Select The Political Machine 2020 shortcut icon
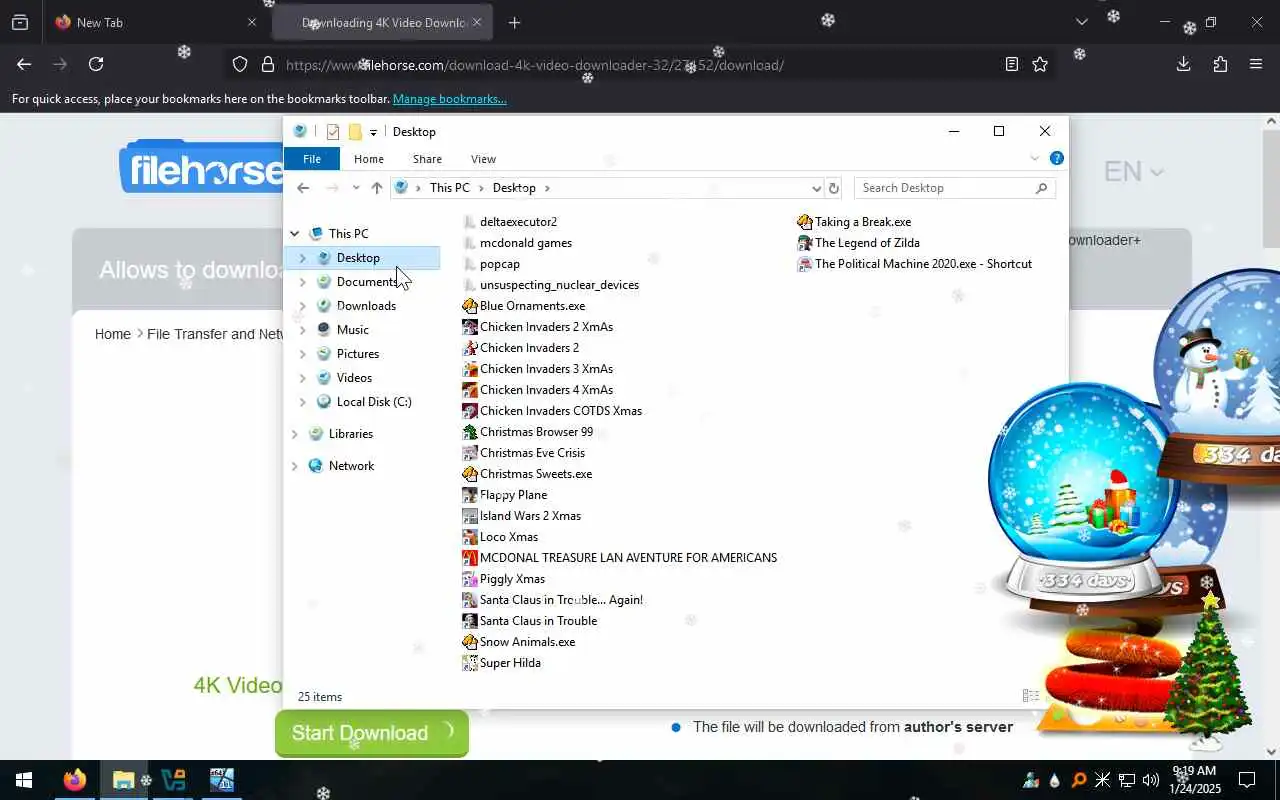This screenshot has height=800, width=1280. pyautogui.click(x=805, y=264)
